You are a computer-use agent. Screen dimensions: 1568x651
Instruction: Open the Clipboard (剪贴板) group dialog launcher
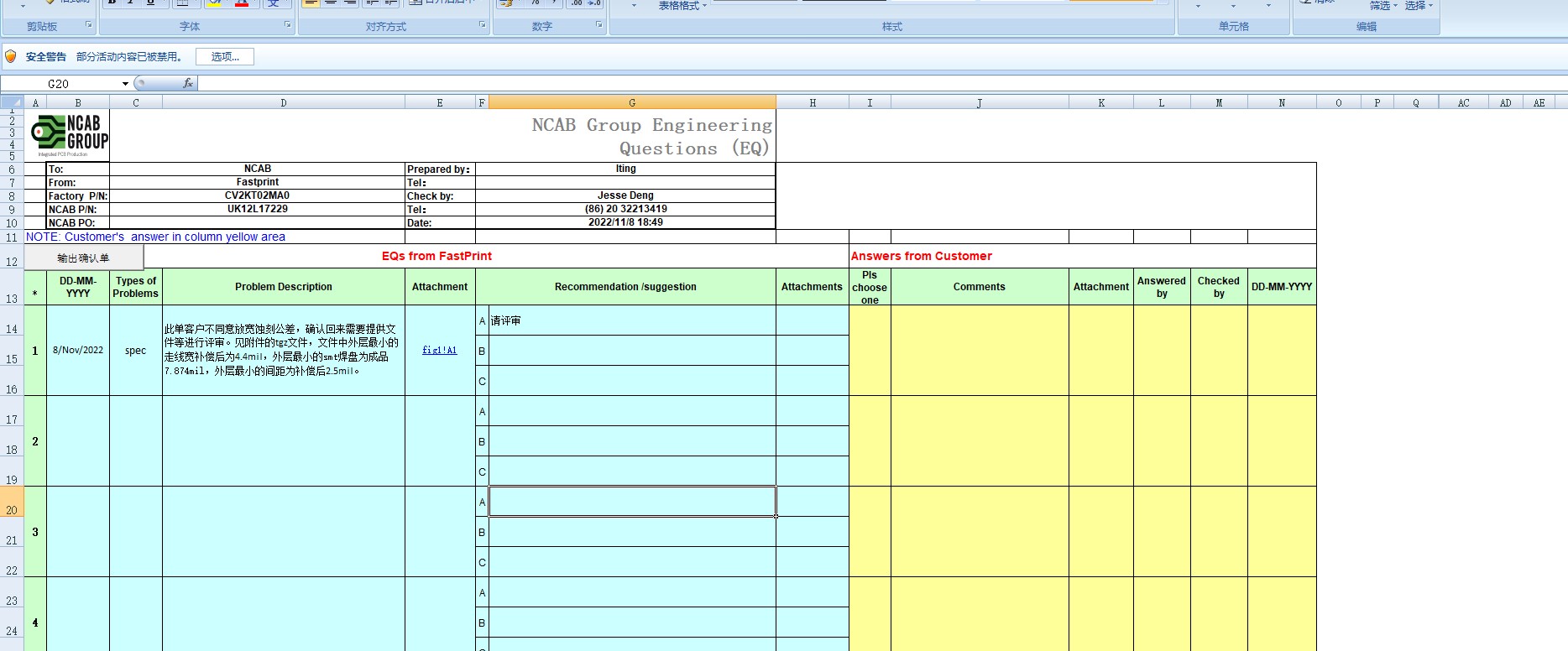click(x=89, y=25)
